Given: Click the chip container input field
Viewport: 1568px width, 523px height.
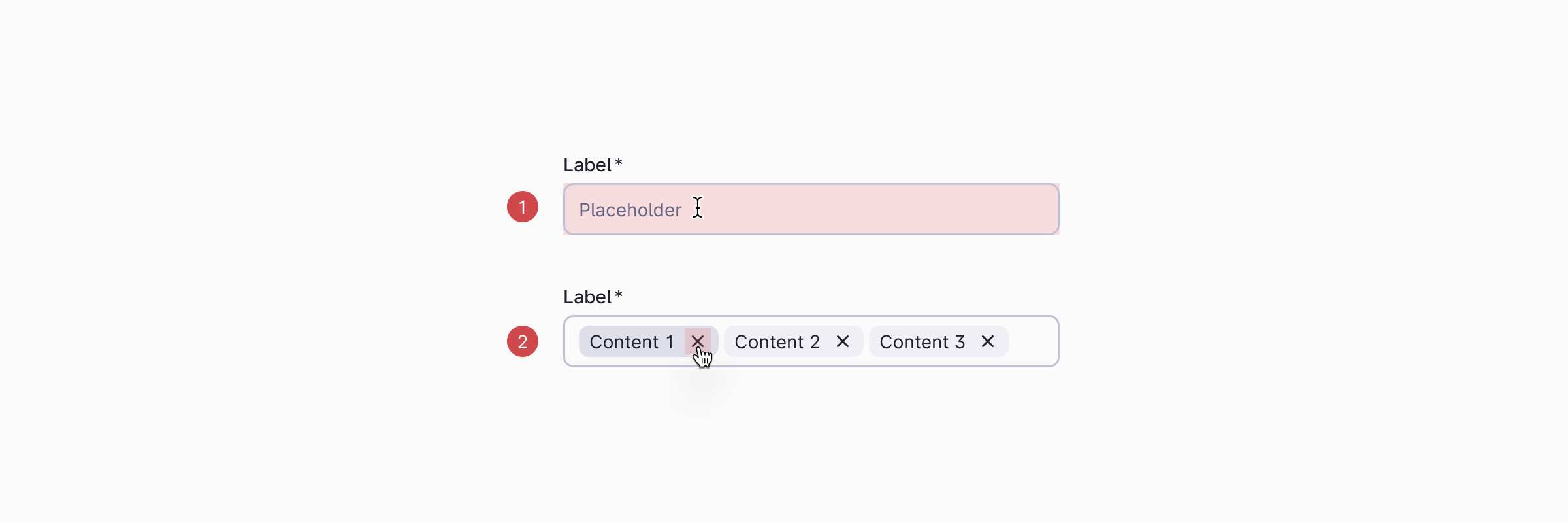Looking at the screenshot, I should [1032, 341].
